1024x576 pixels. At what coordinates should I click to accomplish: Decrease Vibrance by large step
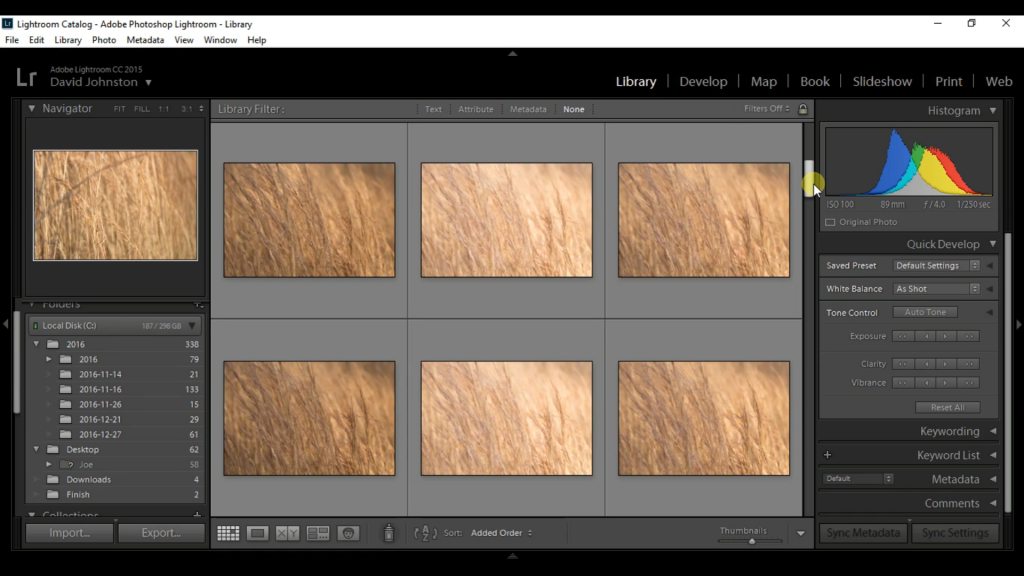[903, 383]
